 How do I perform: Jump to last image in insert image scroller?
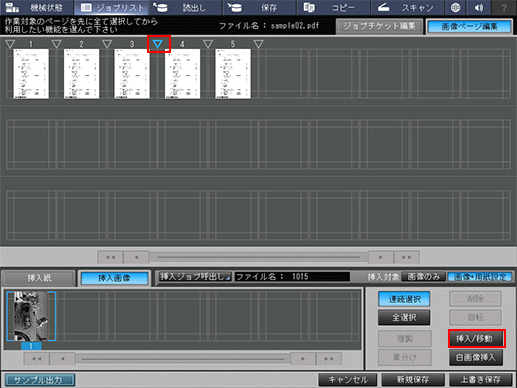329,359
